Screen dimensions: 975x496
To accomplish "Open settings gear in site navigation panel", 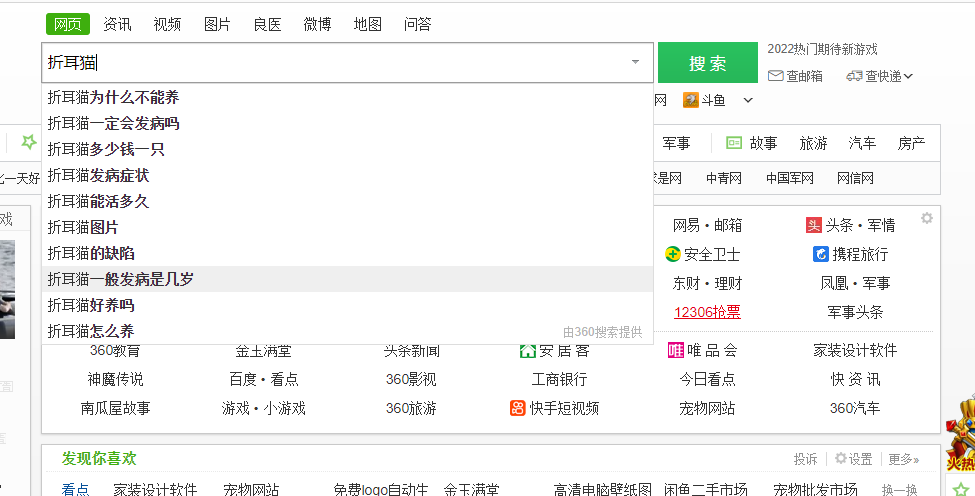I will click(927, 218).
